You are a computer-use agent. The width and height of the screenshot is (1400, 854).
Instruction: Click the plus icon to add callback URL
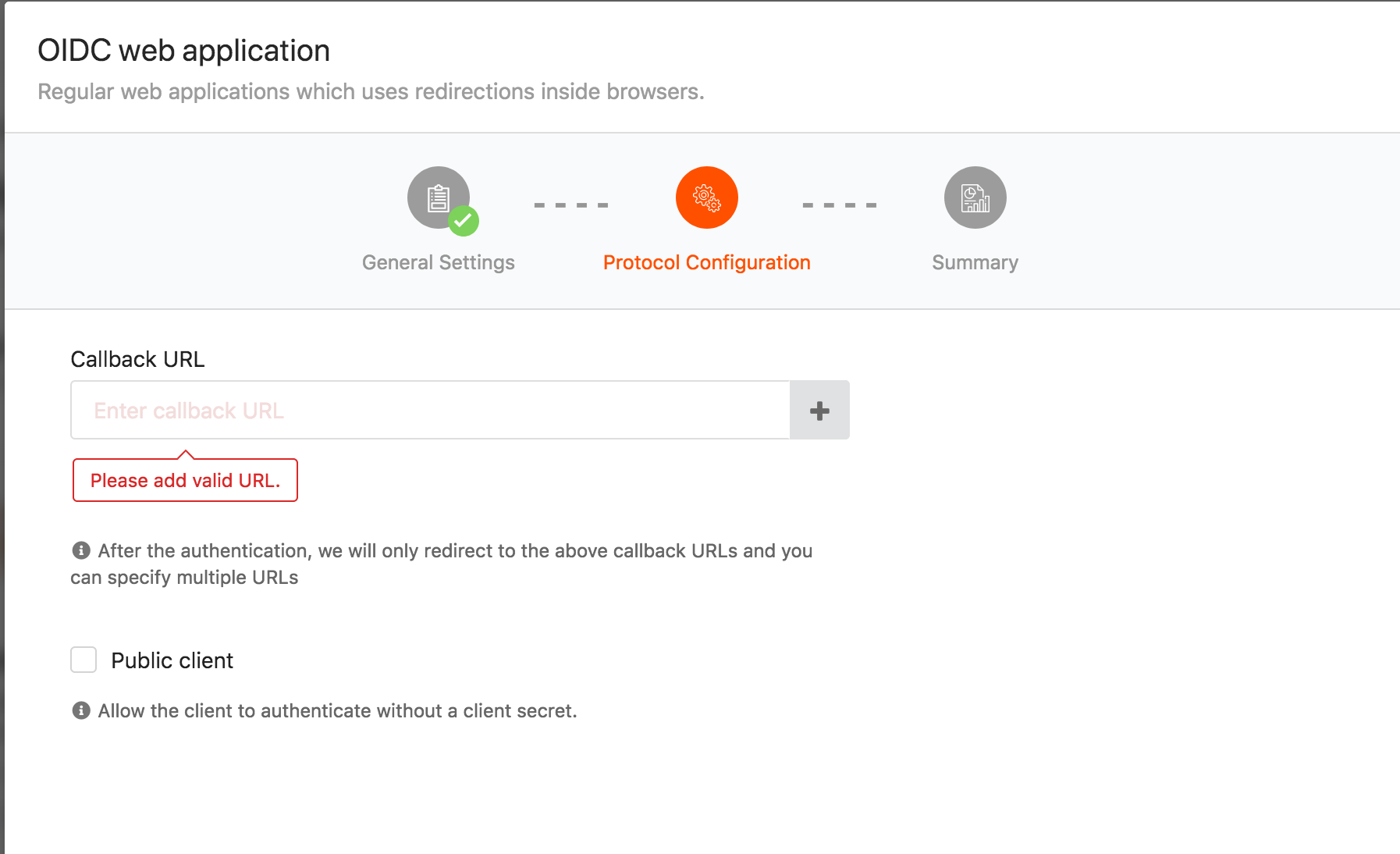tap(819, 410)
